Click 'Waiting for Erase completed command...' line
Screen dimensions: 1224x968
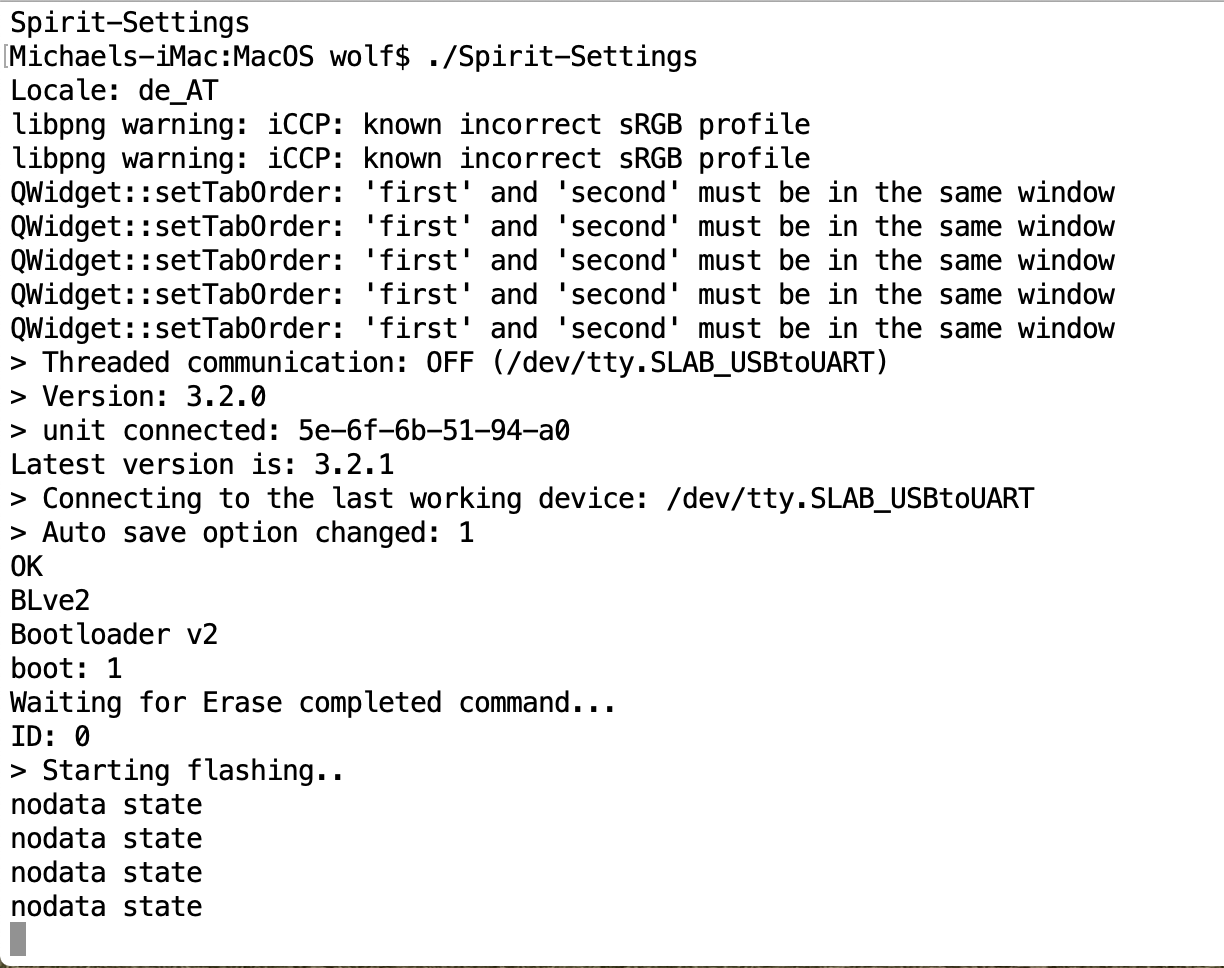click(x=313, y=703)
